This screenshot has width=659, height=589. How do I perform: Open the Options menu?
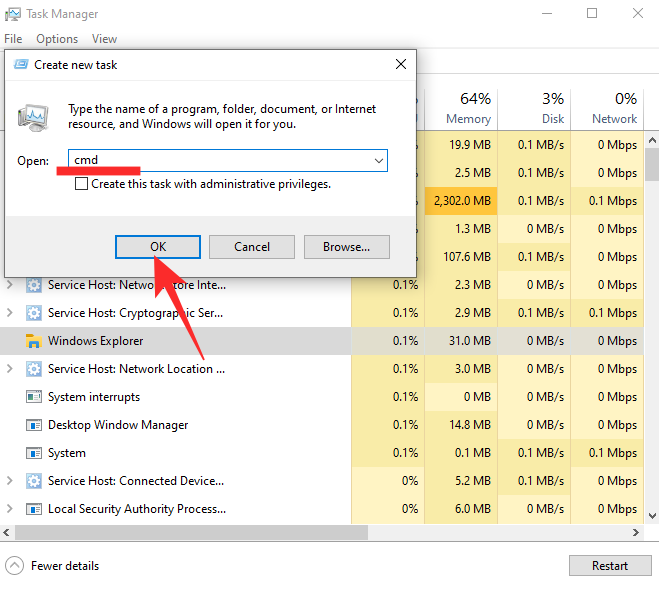pos(57,39)
